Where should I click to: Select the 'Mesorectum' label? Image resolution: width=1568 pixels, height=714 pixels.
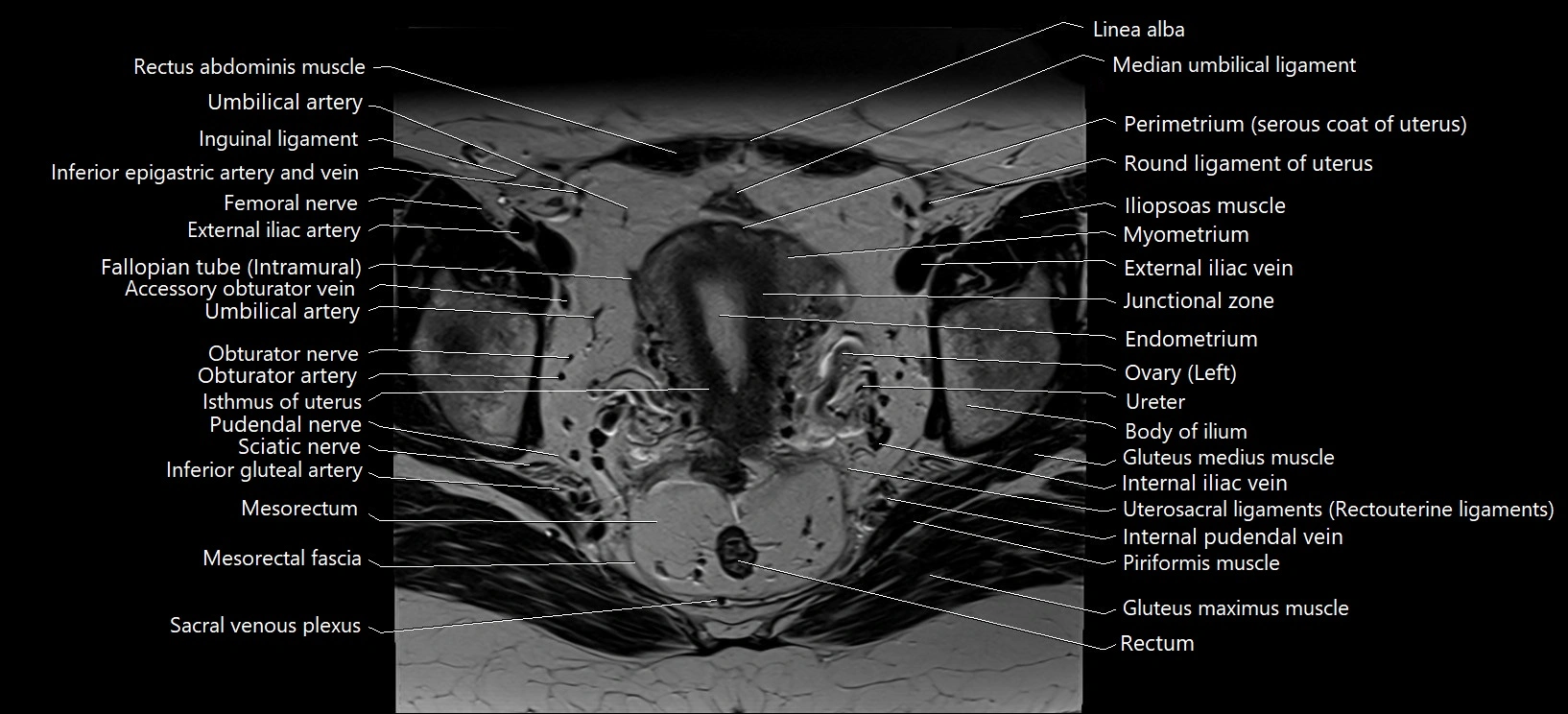299,509
